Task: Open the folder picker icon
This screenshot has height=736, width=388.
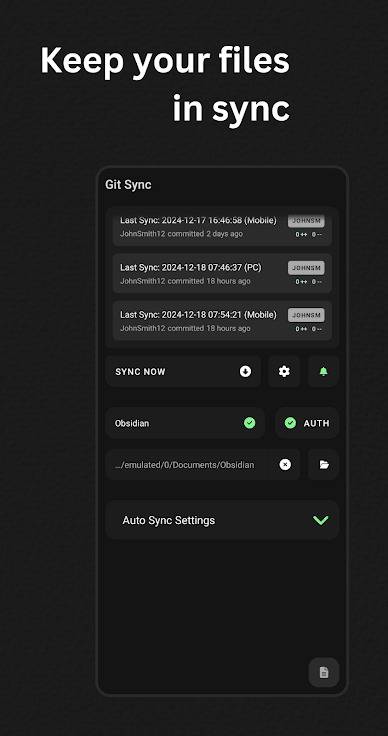Action: tap(323, 464)
